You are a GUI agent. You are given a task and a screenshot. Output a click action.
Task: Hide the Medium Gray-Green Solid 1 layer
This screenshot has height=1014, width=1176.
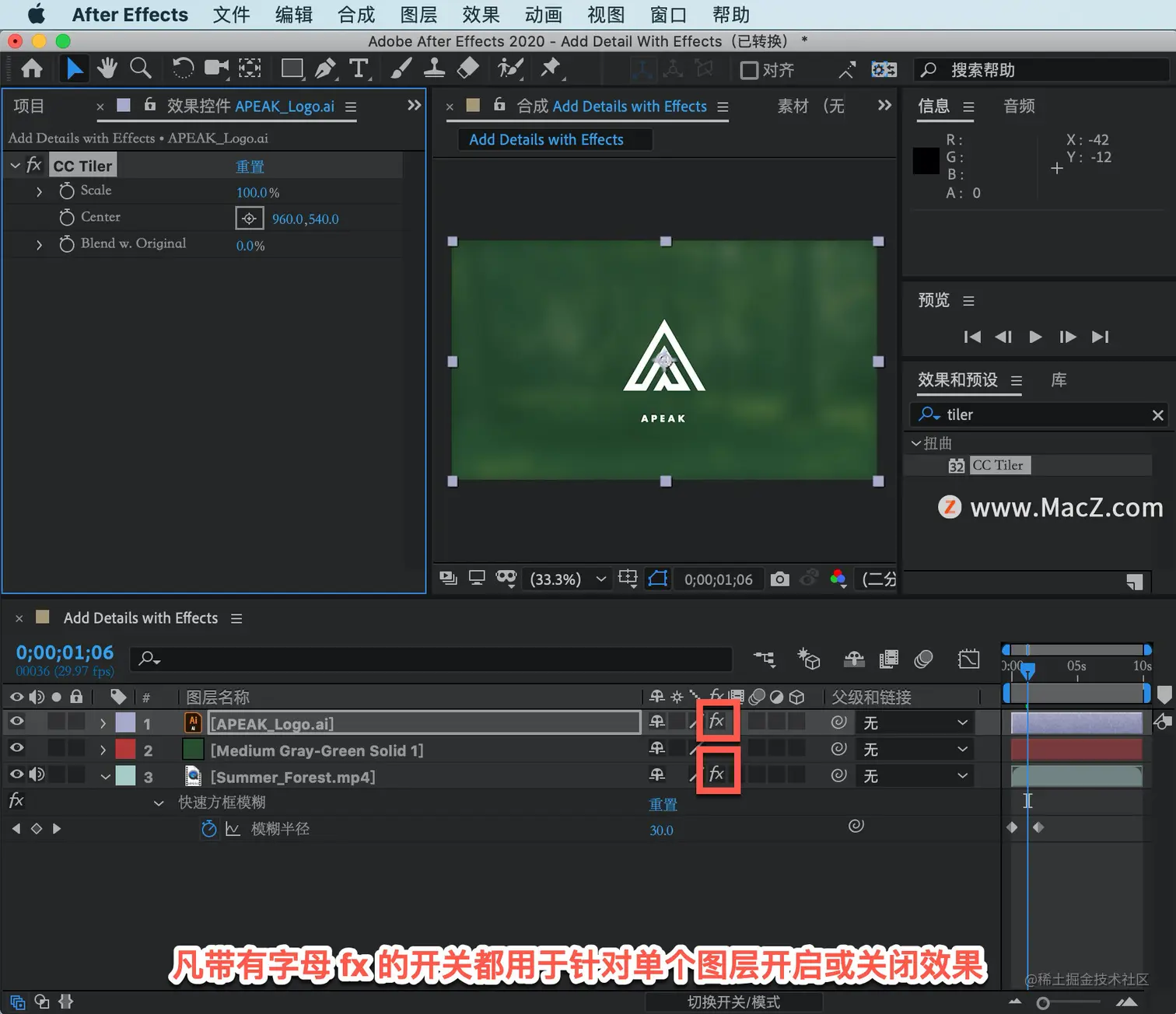[16, 748]
